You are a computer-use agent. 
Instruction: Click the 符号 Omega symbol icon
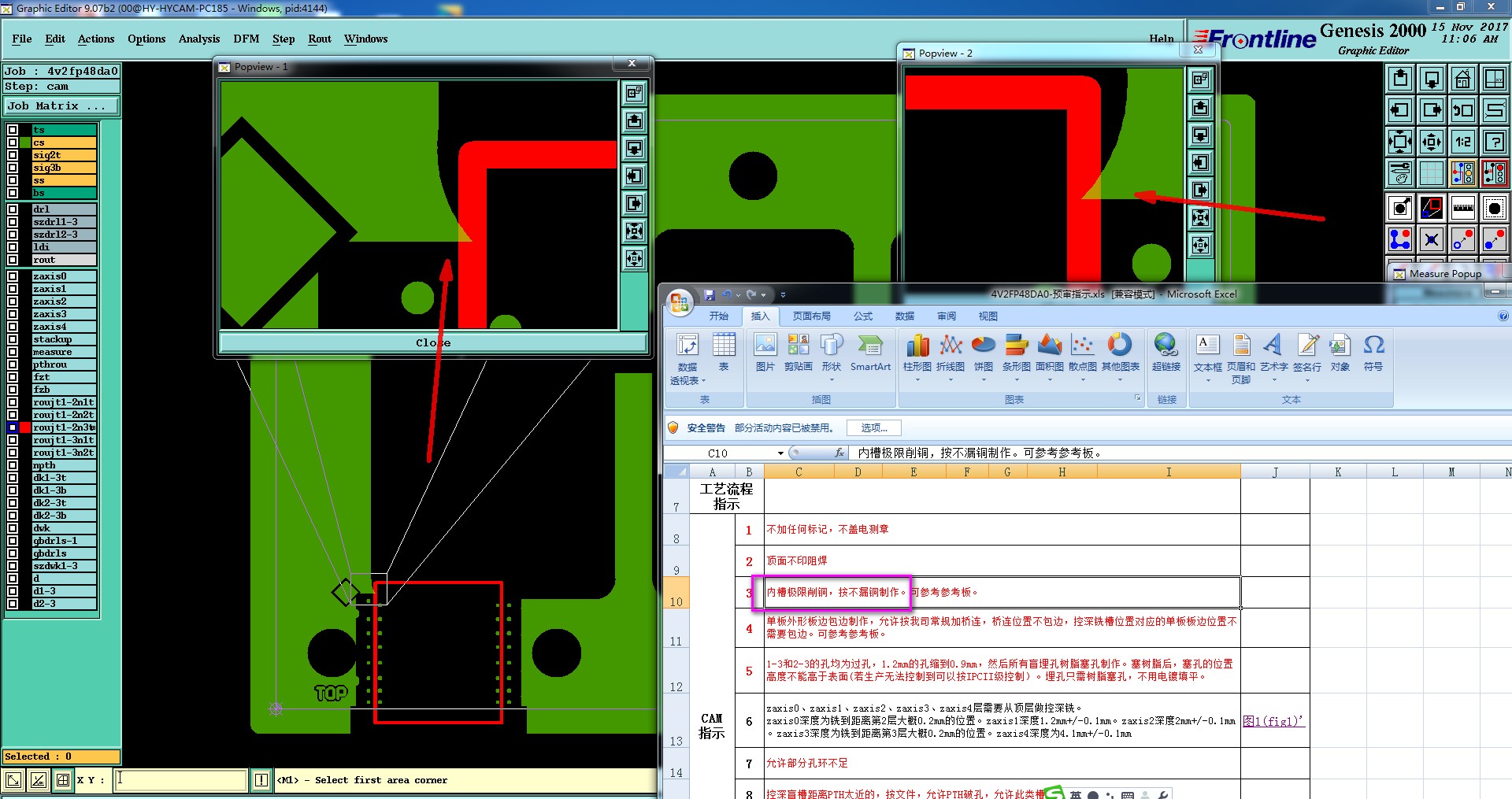[1373, 352]
